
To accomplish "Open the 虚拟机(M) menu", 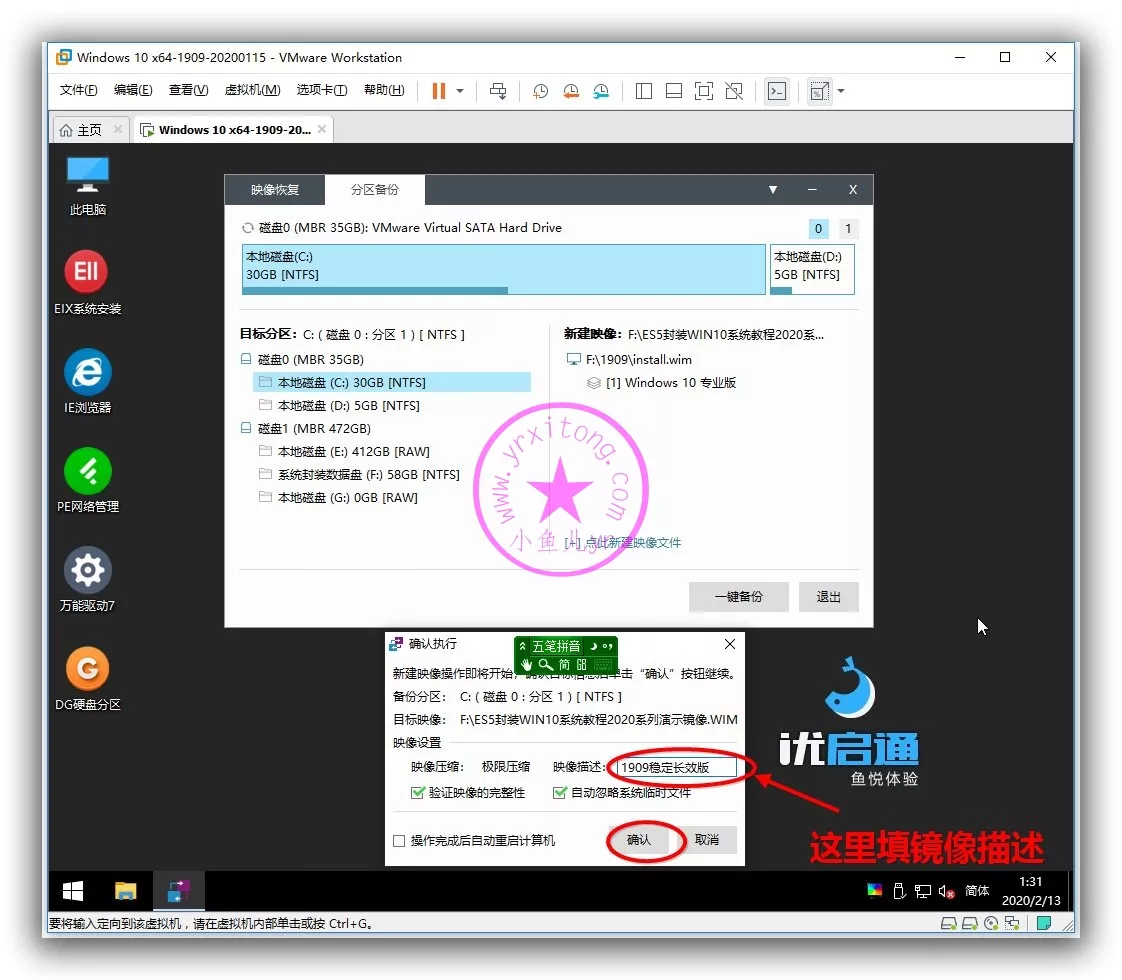I will pyautogui.click(x=252, y=90).
